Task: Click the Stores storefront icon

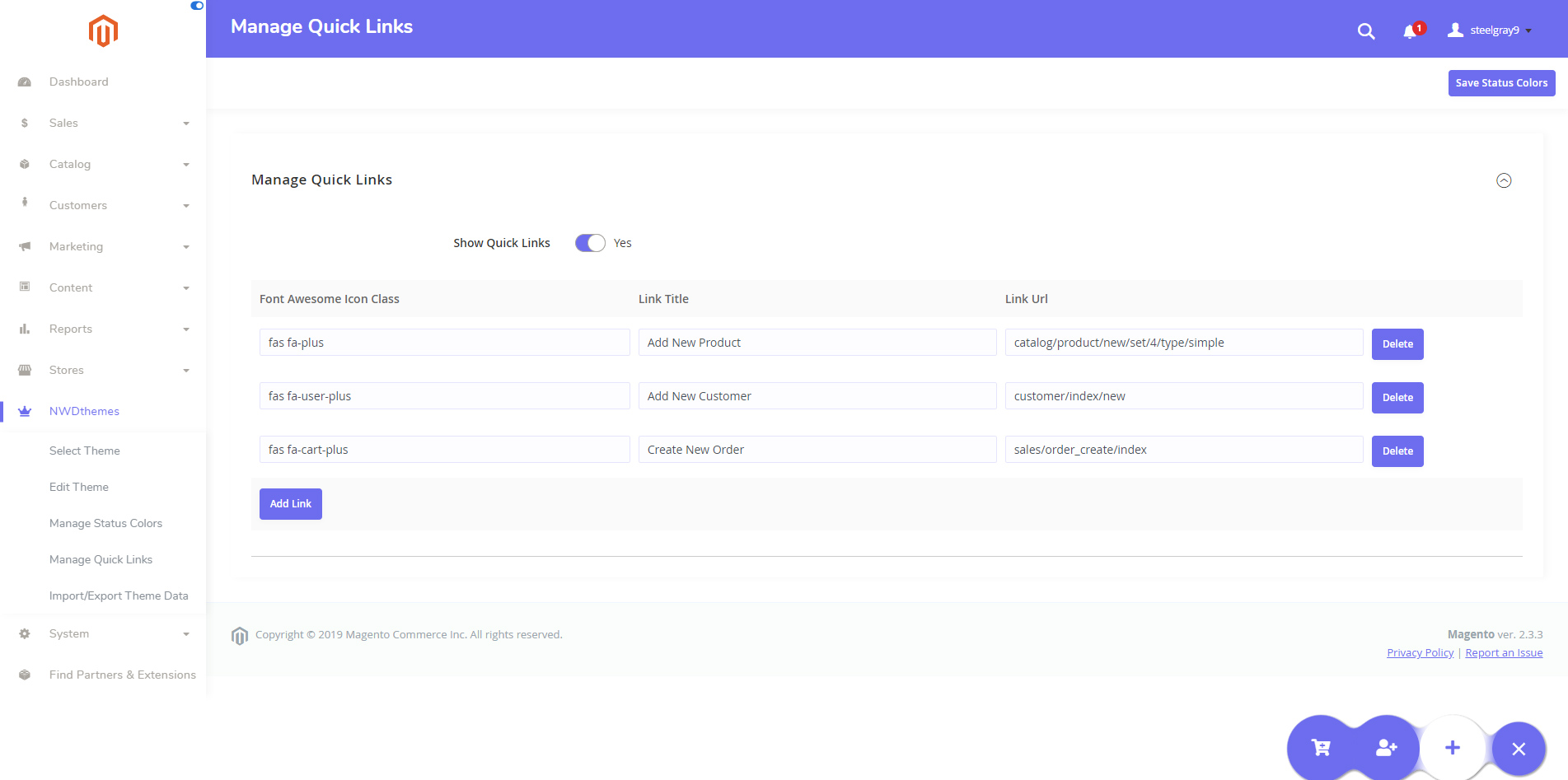Action: (x=25, y=370)
